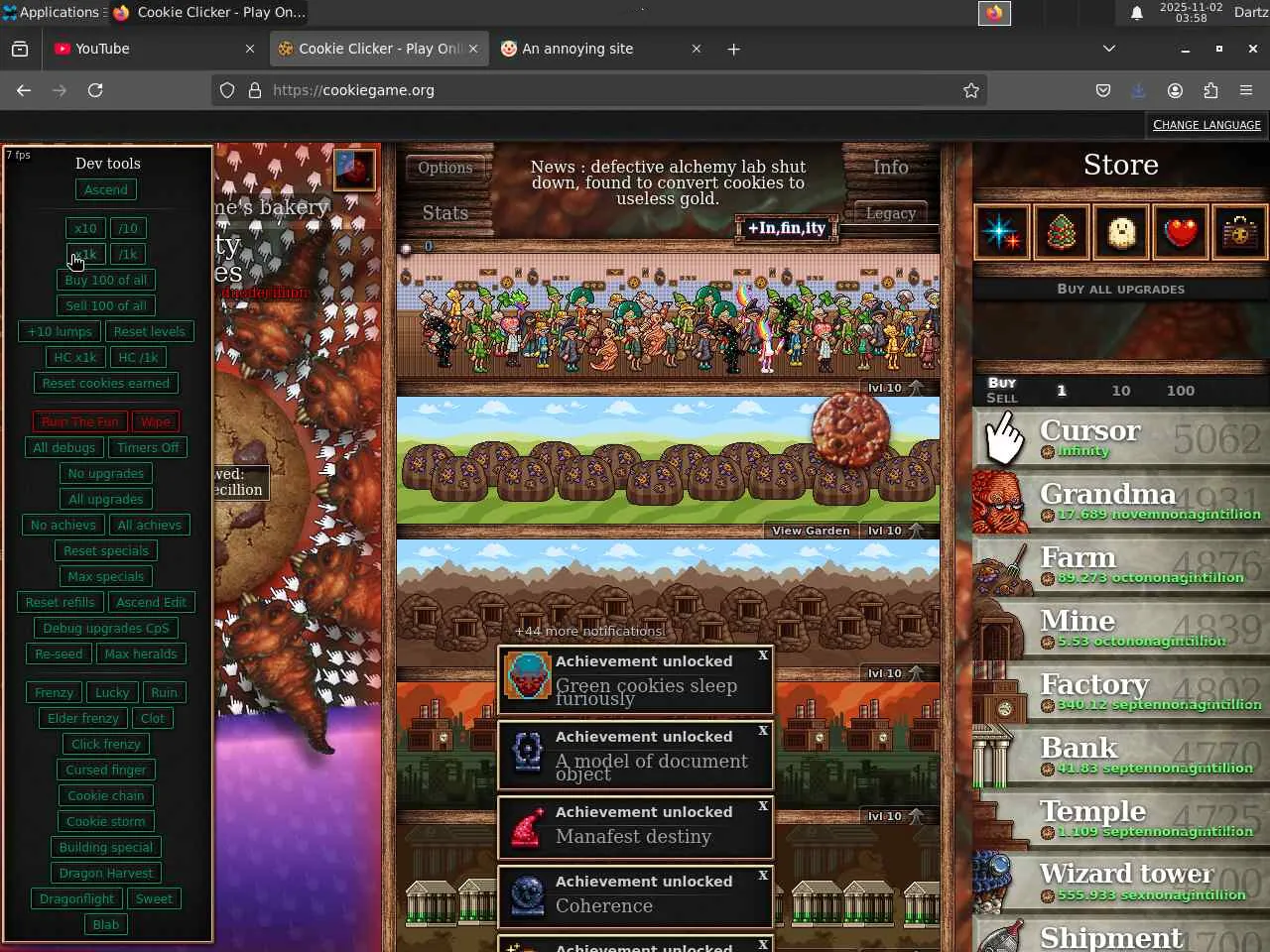
Task: Dismiss the Coherence achievement notification
Action: (x=763, y=876)
